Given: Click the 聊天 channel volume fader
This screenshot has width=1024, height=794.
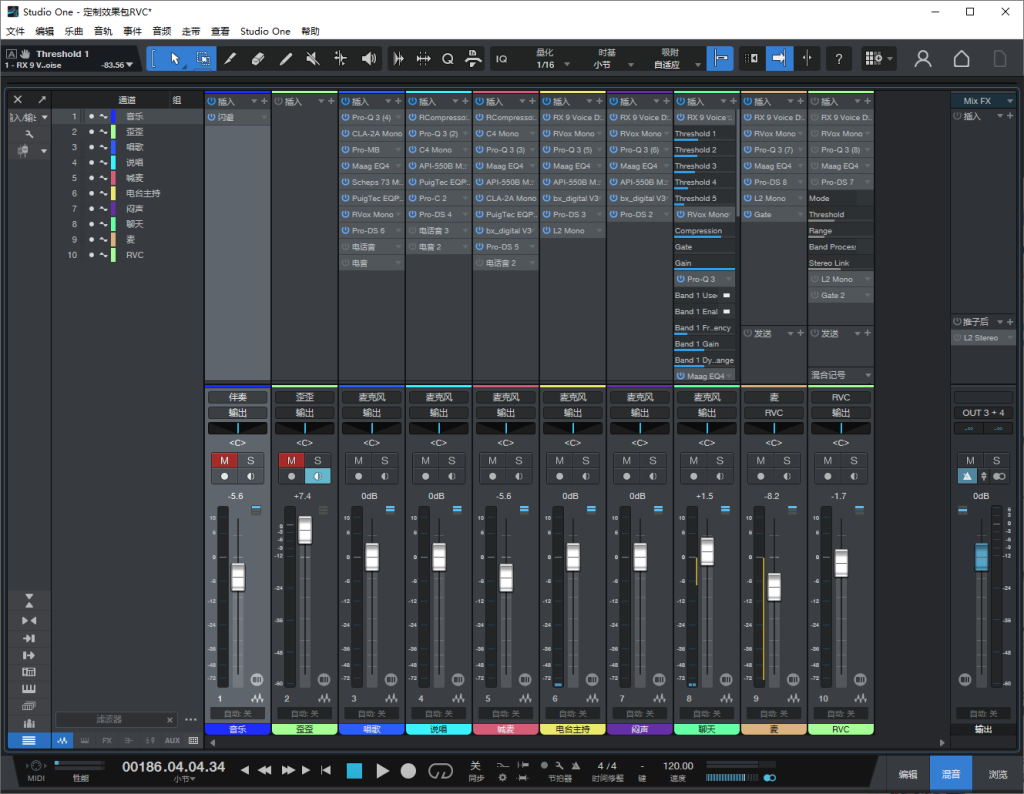Looking at the screenshot, I should click(x=707, y=550).
